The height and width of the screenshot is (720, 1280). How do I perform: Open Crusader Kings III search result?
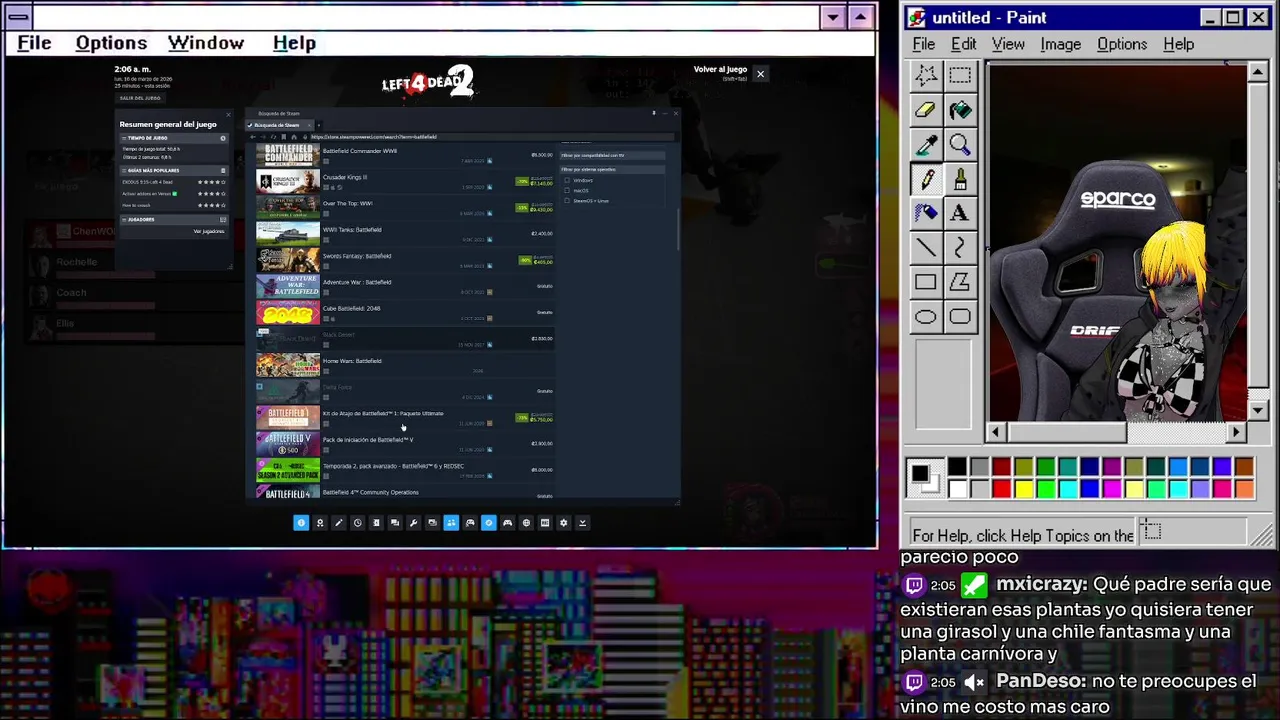coord(405,181)
